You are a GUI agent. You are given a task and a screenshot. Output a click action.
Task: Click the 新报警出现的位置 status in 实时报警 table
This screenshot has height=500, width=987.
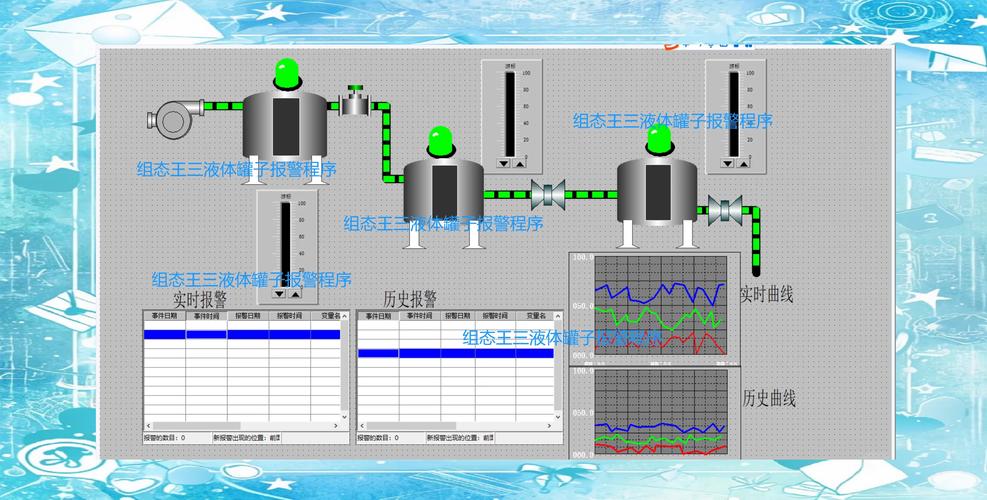coord(247,437)
